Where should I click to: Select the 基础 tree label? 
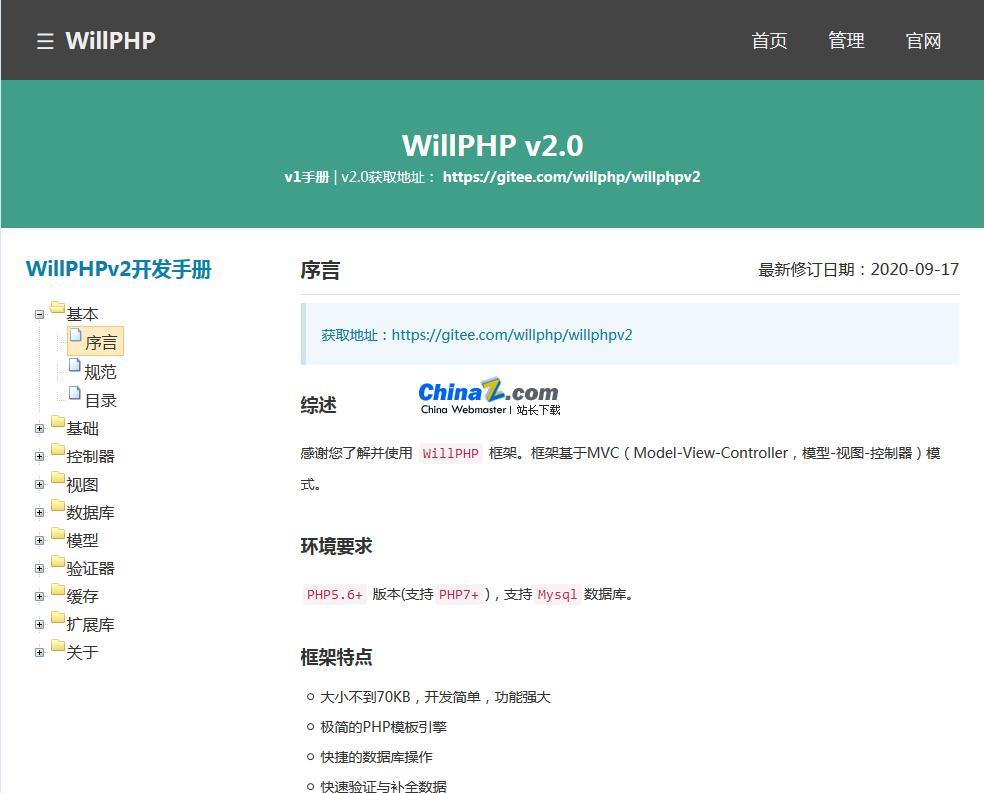pos(82,428)
